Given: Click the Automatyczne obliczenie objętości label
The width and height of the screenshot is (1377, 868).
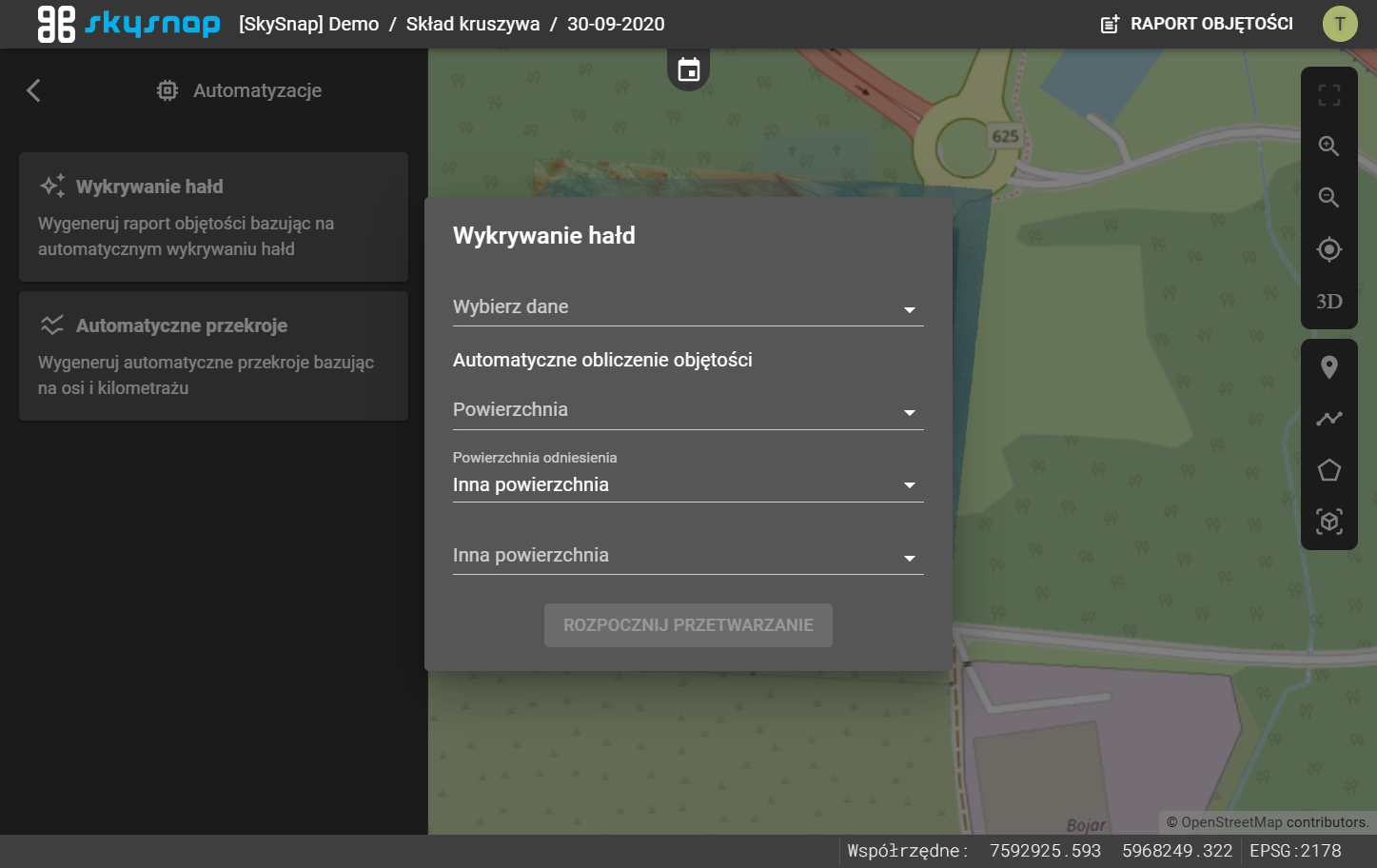Looking at the screenshot, I should (x=602, y=360).
